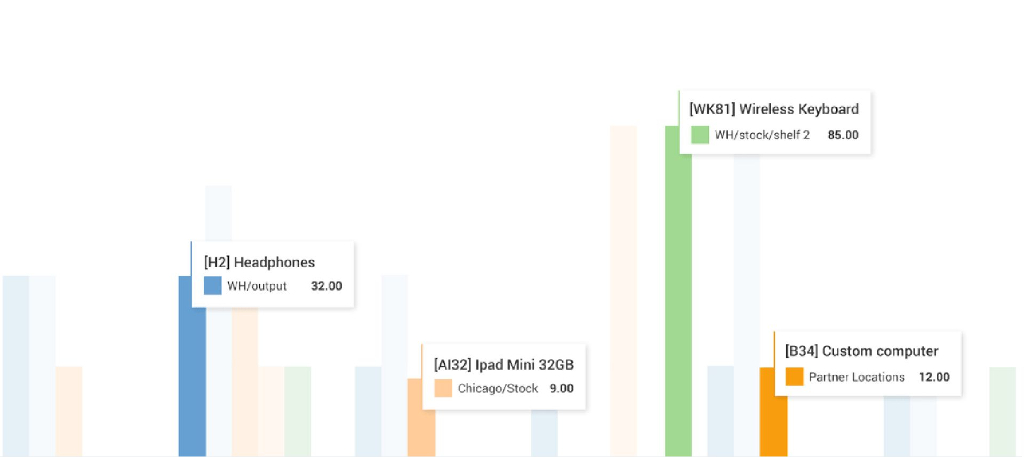Click the 12.00 quantity value
The width and height of the screenshot is (1024, 457).
933,377
